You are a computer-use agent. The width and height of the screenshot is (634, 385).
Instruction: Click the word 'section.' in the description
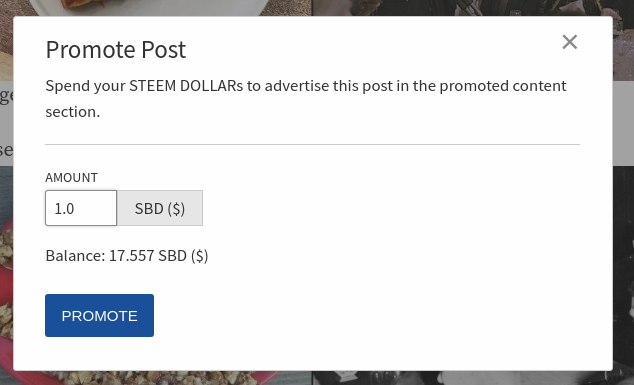tap(73, 112)
